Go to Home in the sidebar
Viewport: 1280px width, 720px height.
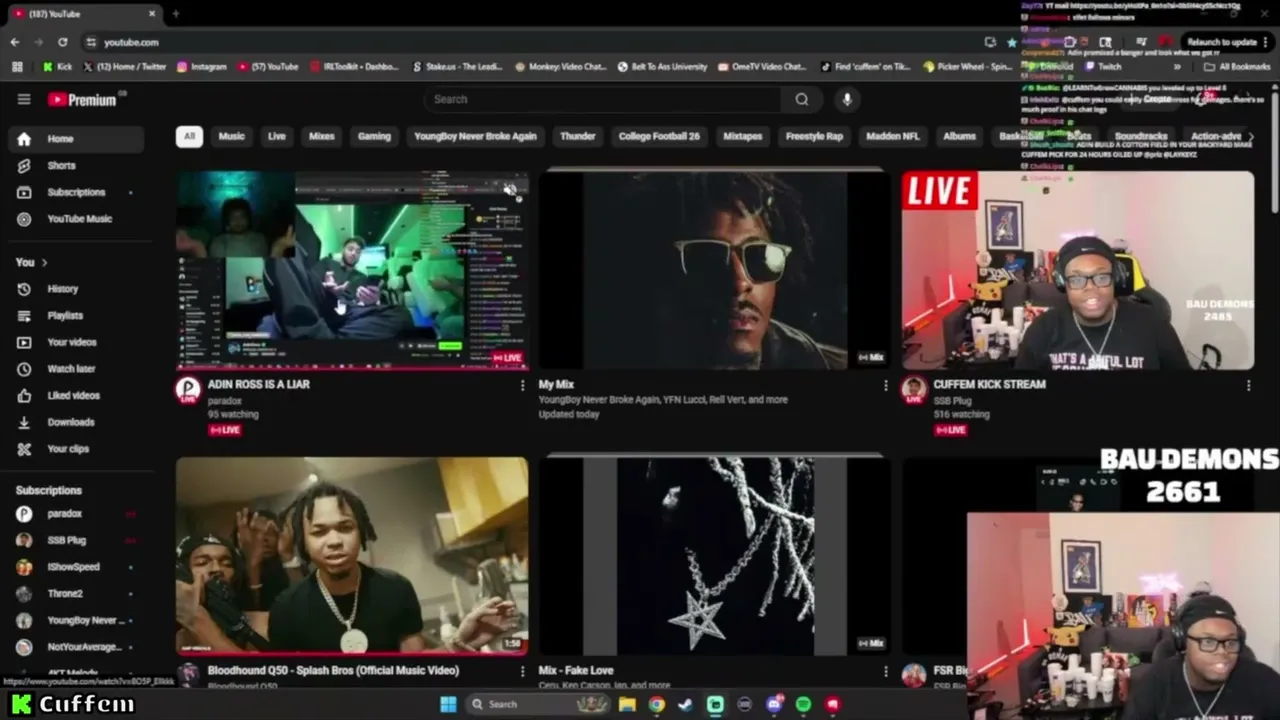click(76, 139)
